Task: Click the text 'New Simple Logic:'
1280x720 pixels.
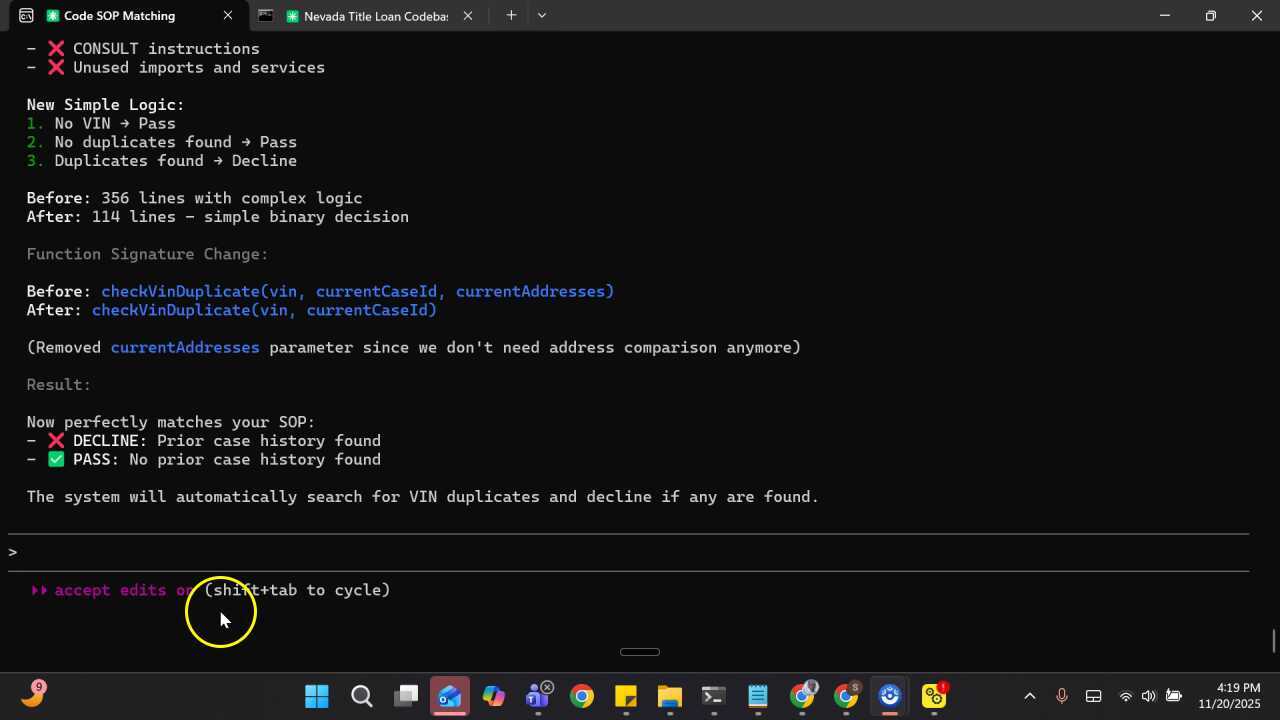Action: [x=106, y=105]
